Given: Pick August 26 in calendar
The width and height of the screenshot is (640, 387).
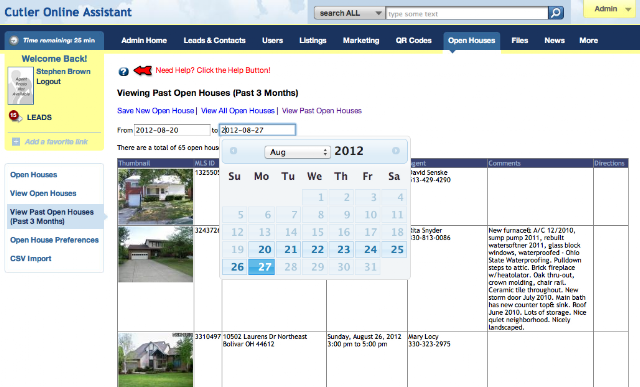Looking at the screenshot, I should point(235,267).
